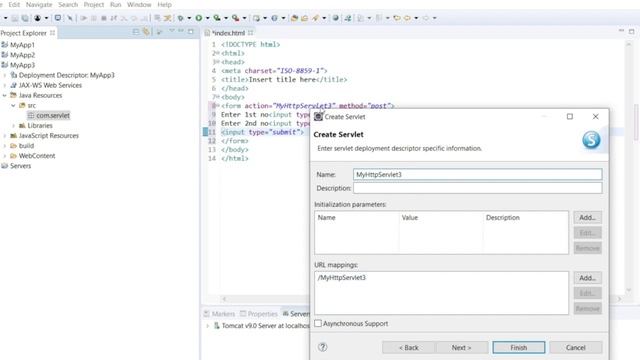This screenshot has height=360, width=640.
Task: Maximize the editor area icon
Action: pyautogui.click(x=631, y=31)
